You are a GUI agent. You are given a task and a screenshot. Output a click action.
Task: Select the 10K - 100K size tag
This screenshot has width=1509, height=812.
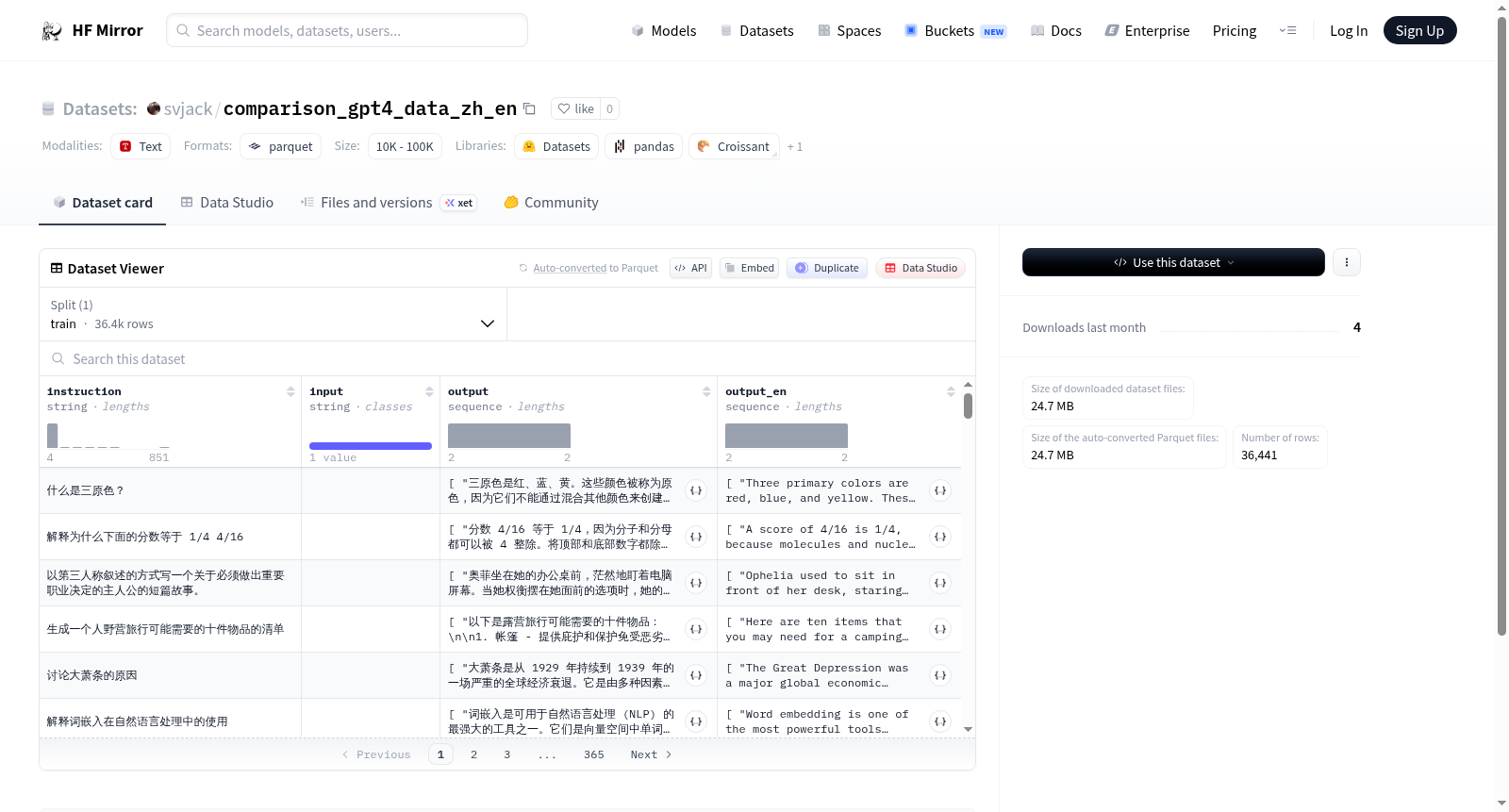(x=405, y=146)
